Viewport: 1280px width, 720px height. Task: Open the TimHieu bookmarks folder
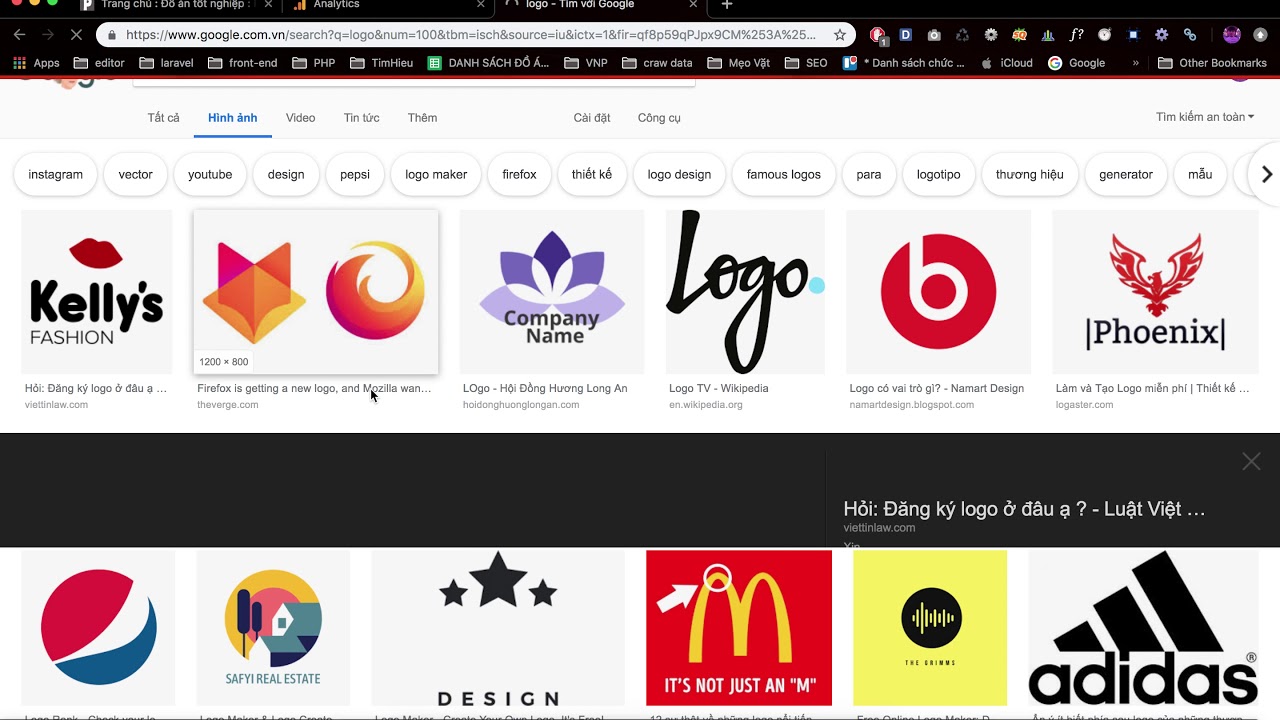[x=382, y=63]
